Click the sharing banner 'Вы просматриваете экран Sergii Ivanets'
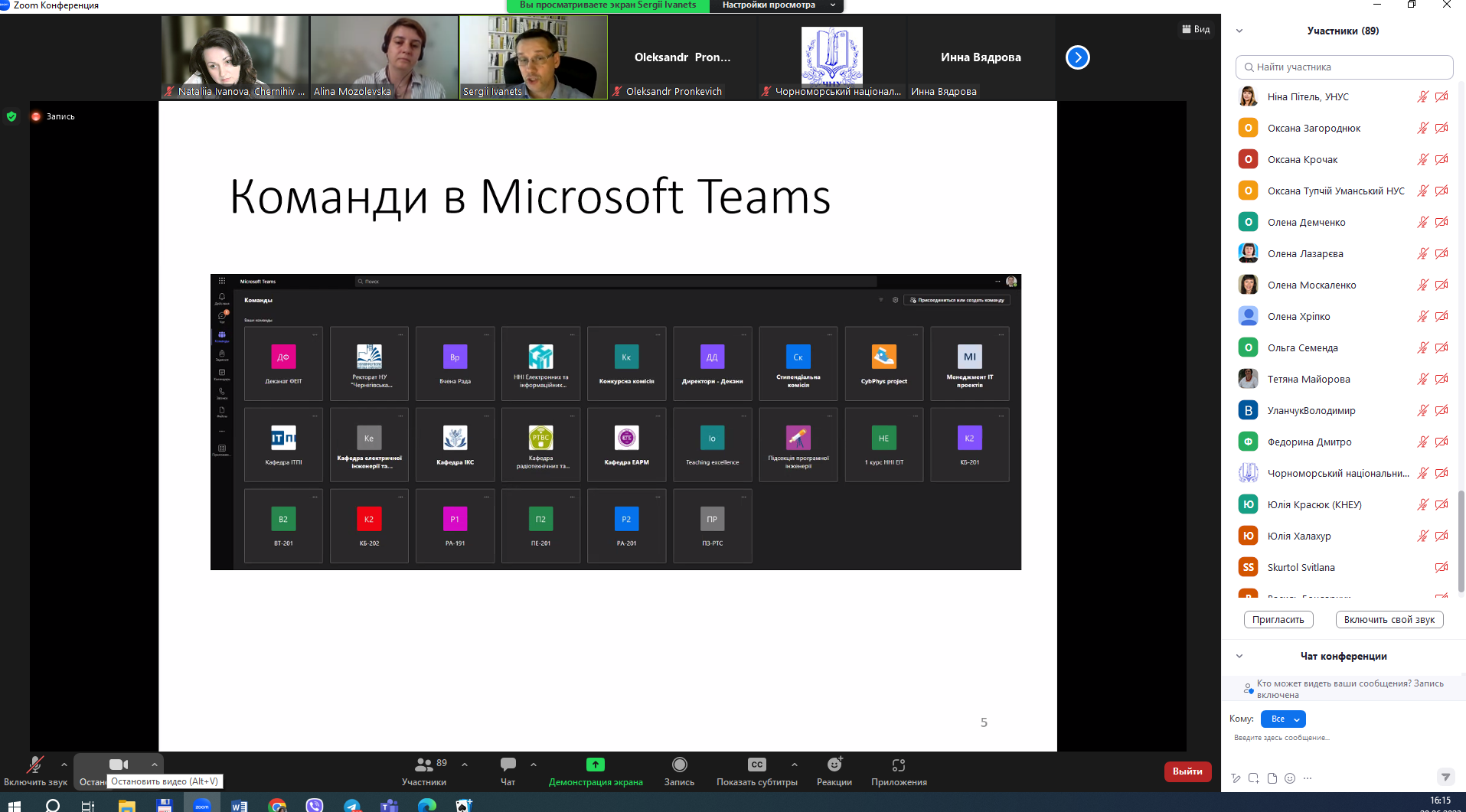This screenshot has width=1466, height=812. point(609,5)
